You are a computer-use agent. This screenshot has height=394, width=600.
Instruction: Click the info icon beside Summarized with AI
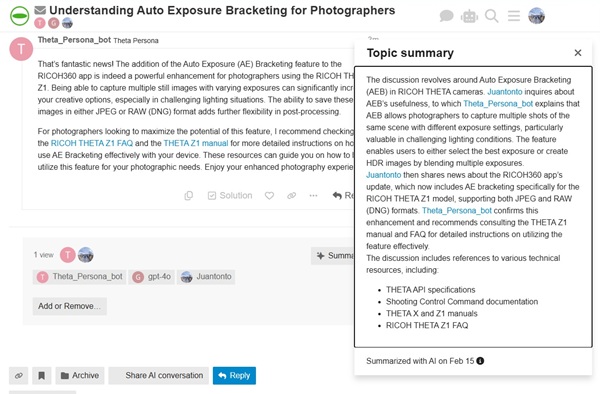(480, 361)
